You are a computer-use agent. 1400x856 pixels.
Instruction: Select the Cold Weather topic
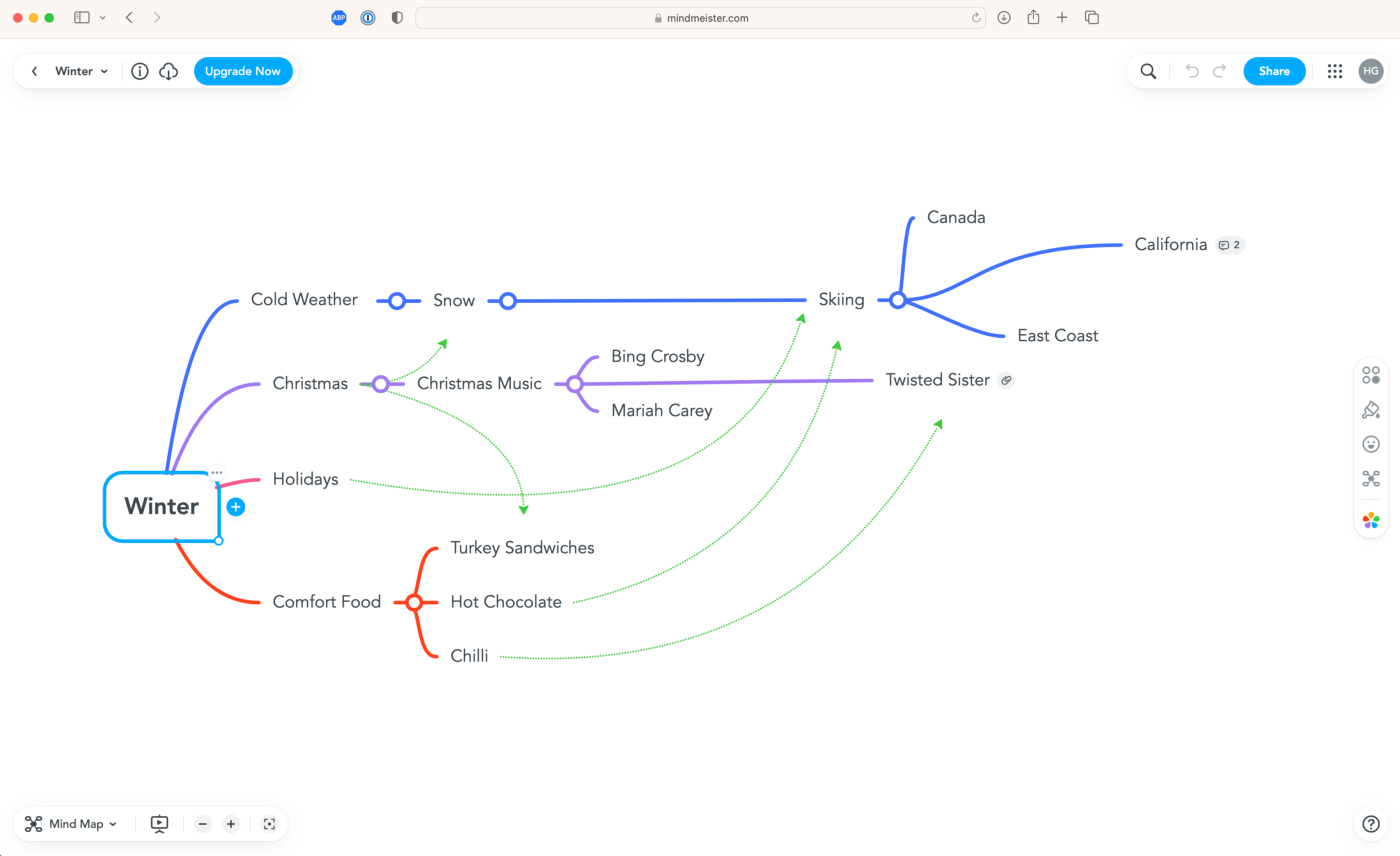(304, 300)
